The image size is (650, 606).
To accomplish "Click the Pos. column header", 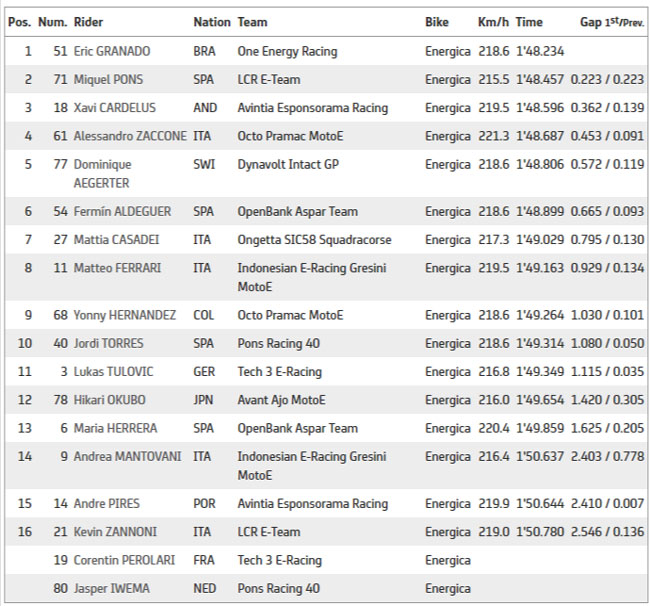I will (20, 22).
